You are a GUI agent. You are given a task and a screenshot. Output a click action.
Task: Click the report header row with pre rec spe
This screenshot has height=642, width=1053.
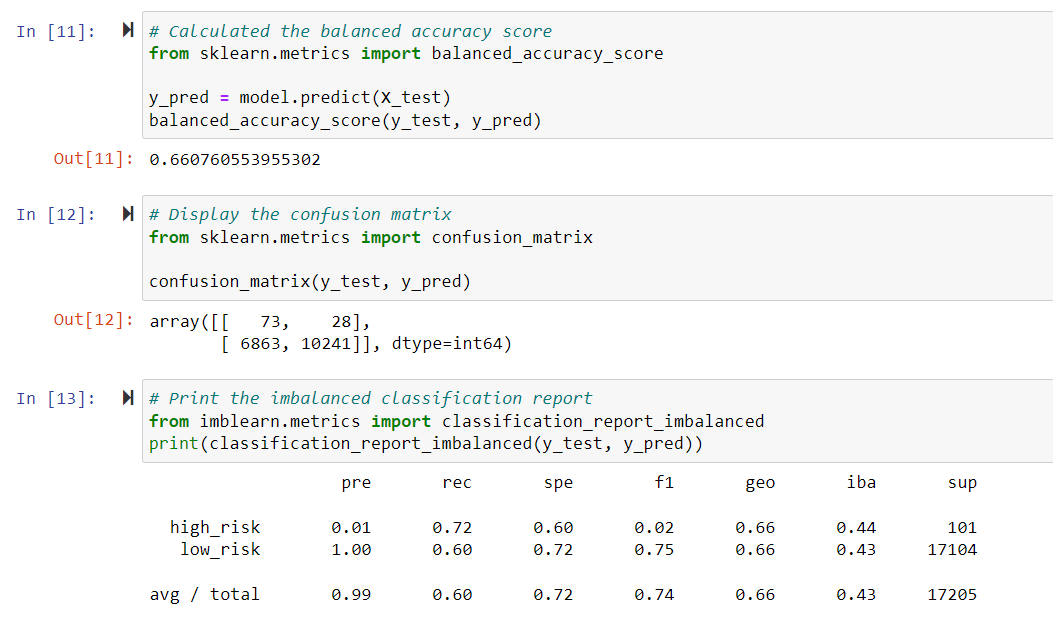659,483
